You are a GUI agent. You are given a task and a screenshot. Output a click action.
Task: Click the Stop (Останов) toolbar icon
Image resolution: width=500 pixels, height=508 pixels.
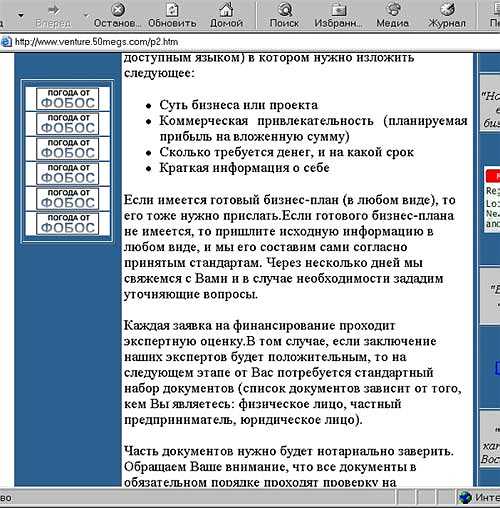point(117,9)
